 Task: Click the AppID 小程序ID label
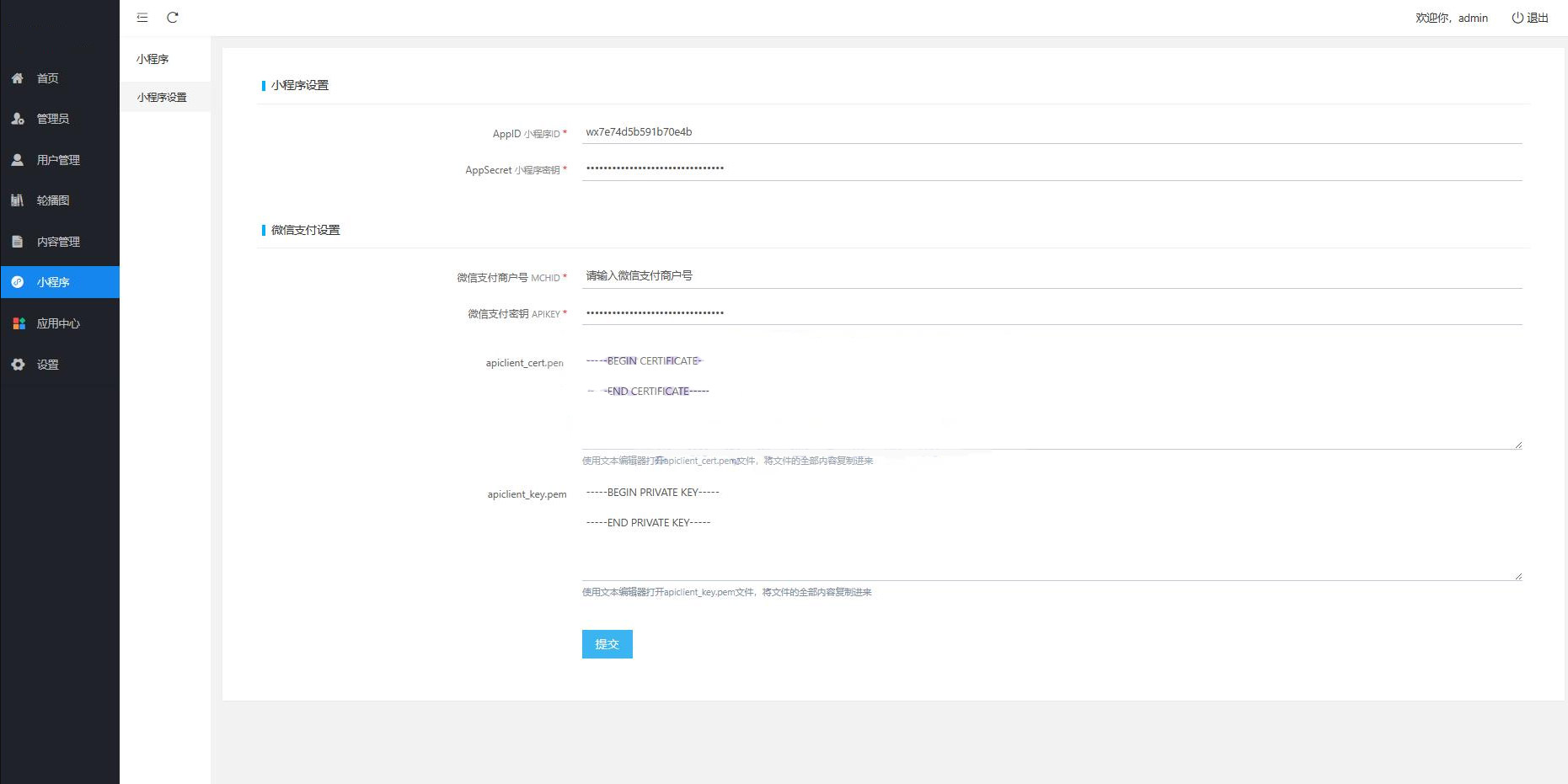point(529,134)
